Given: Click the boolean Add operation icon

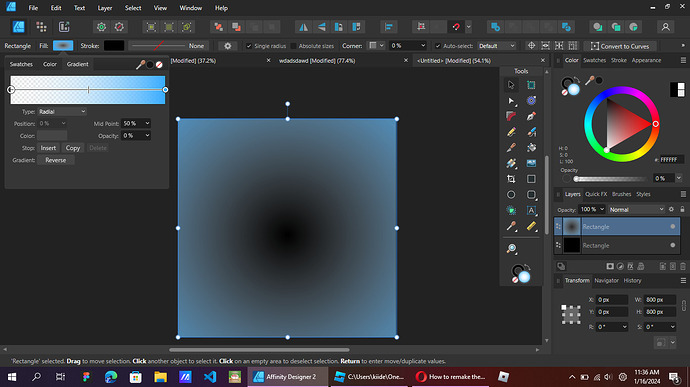Looking at the screenshot, I should [x=495, y=27].
